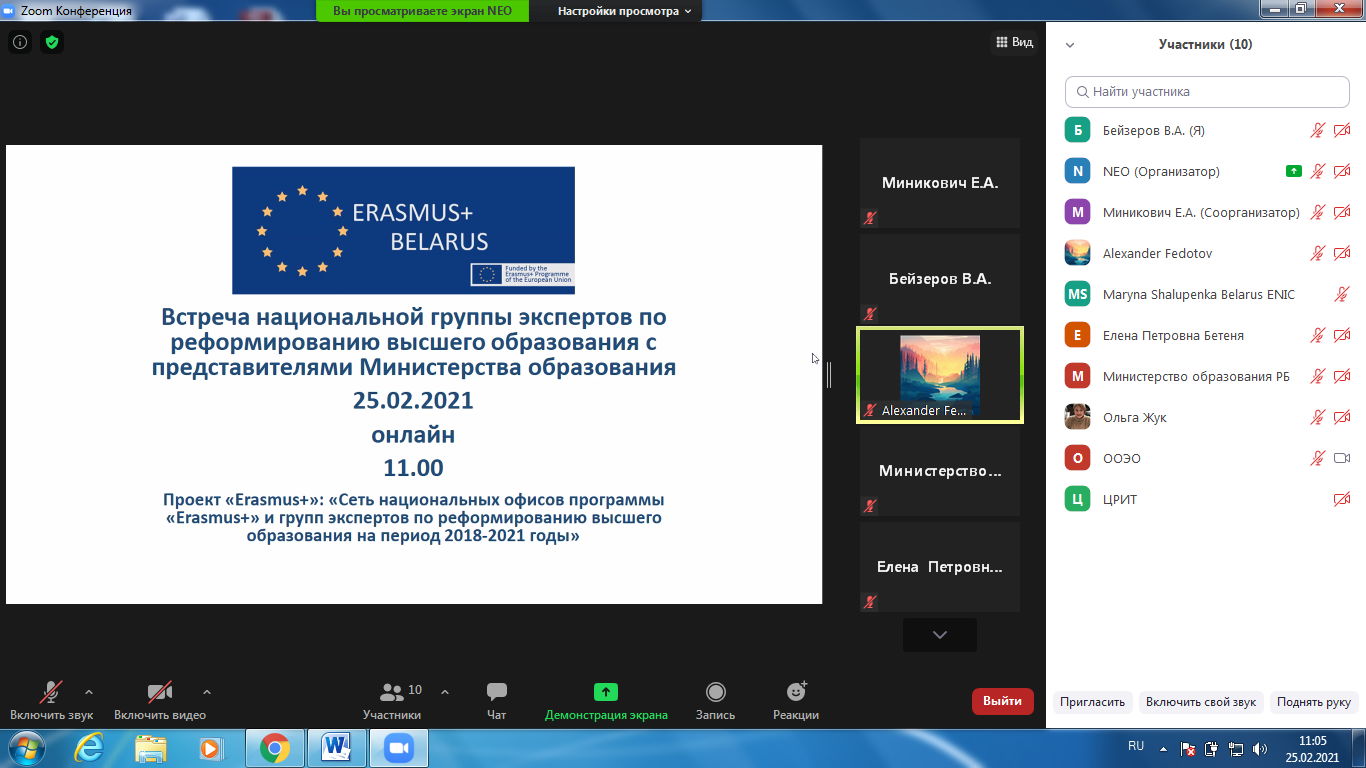Click Zoom icon in taskbar
Screen dimensions: 1366x768
(399, 748)
